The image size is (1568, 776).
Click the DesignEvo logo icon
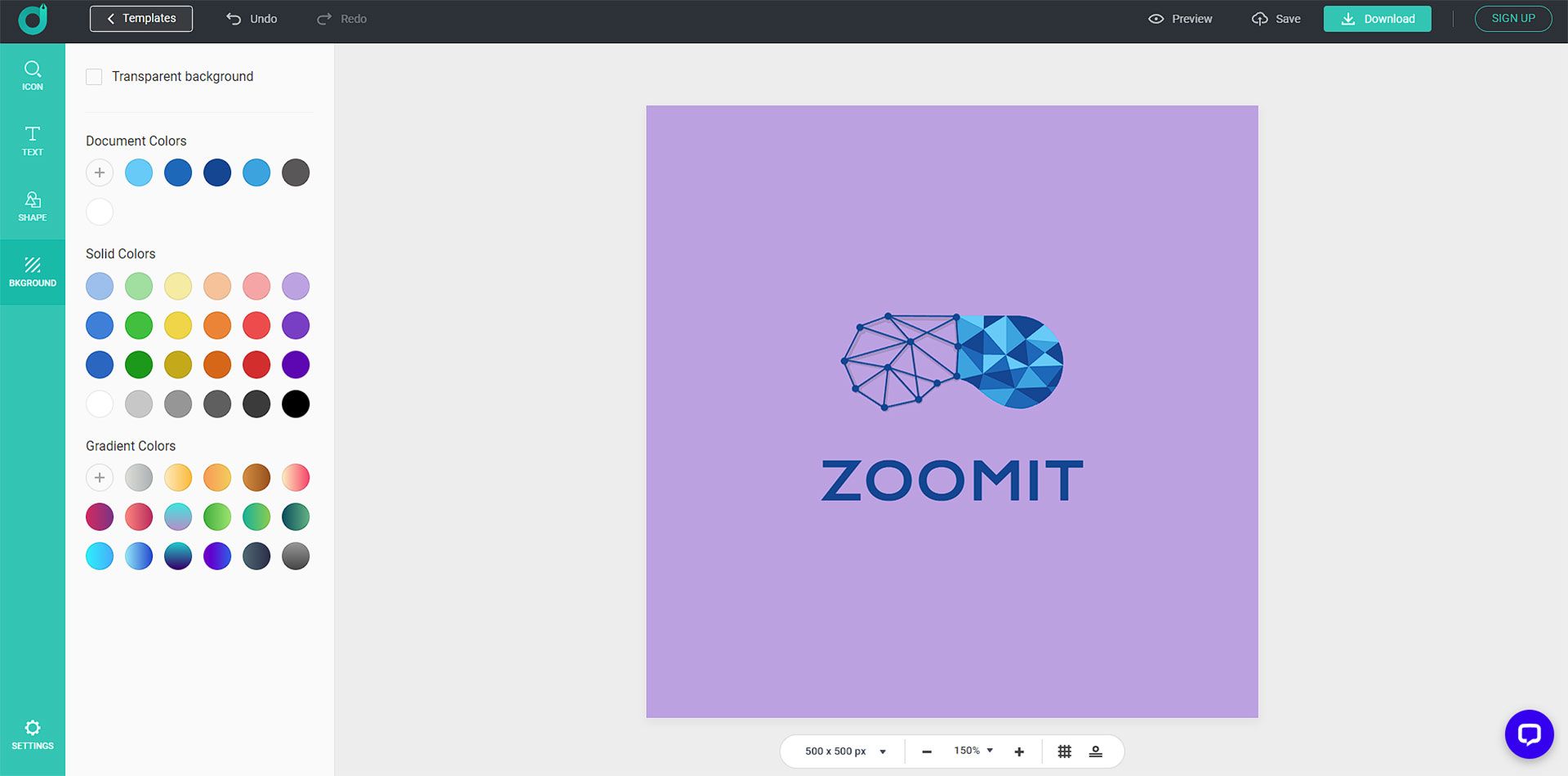(x=33, y=20)
